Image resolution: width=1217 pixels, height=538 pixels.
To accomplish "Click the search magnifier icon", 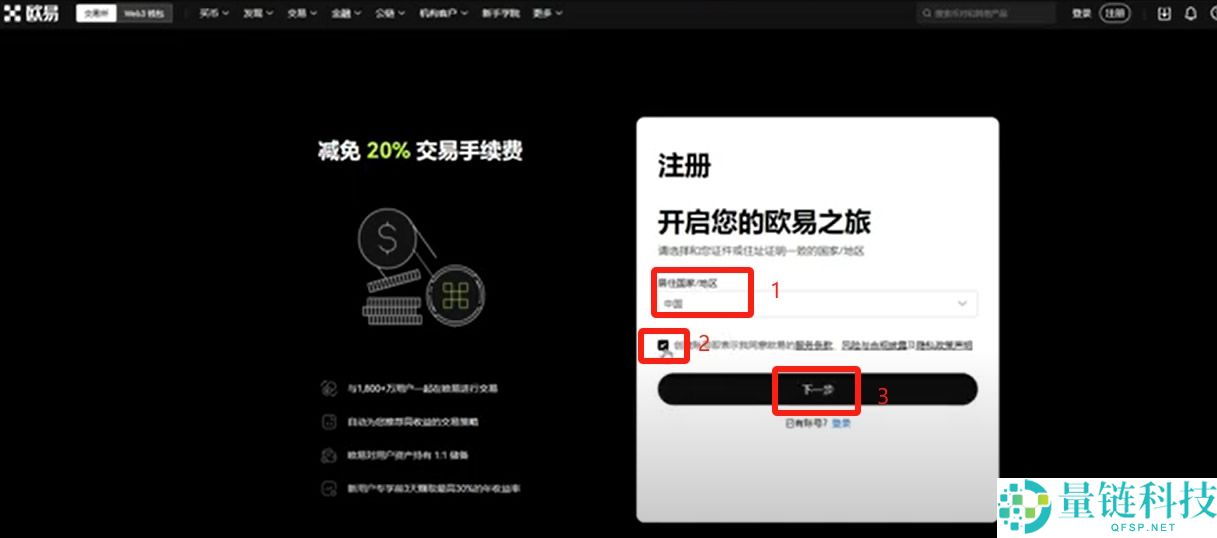I will point(926,14).
